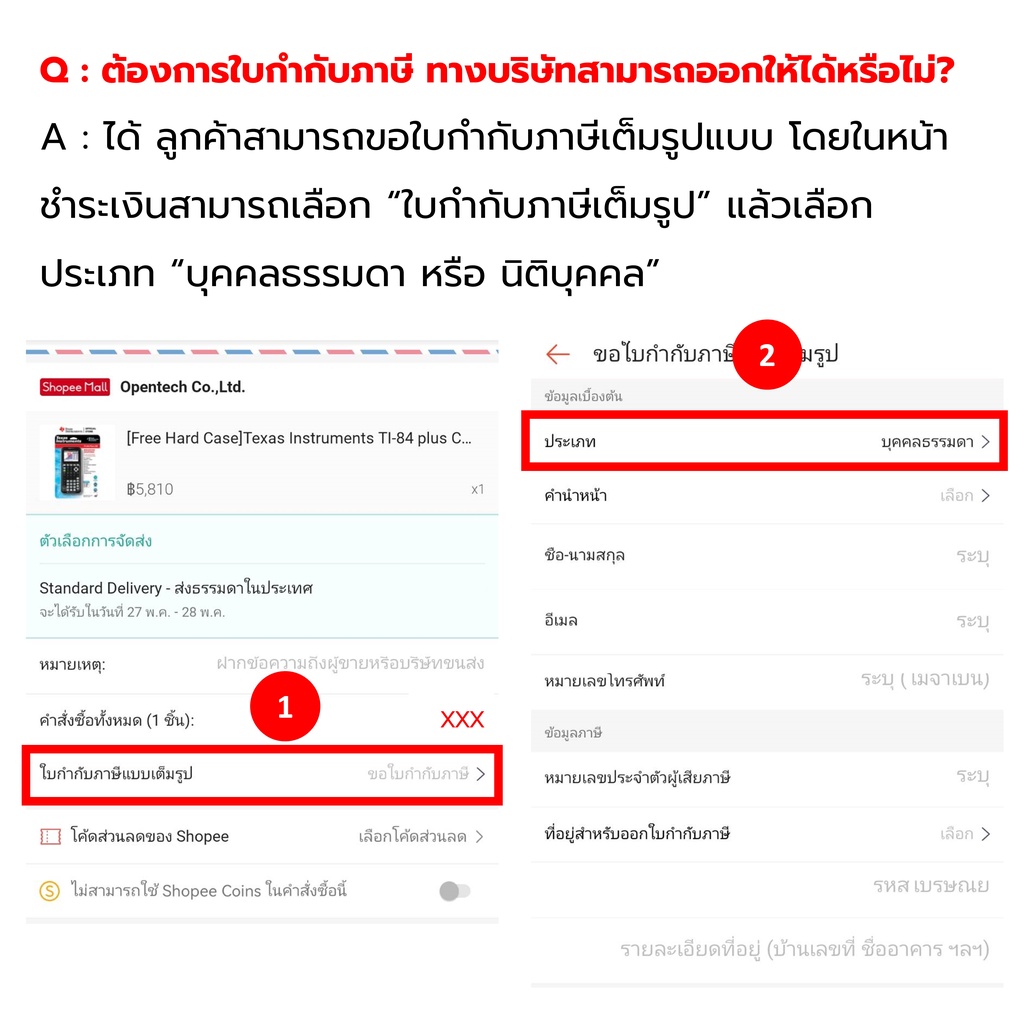Click the หมายเลขประจำตัวผู้เสียภาษี tax ID field
1024x1024 pixels.
pos(767,777)
